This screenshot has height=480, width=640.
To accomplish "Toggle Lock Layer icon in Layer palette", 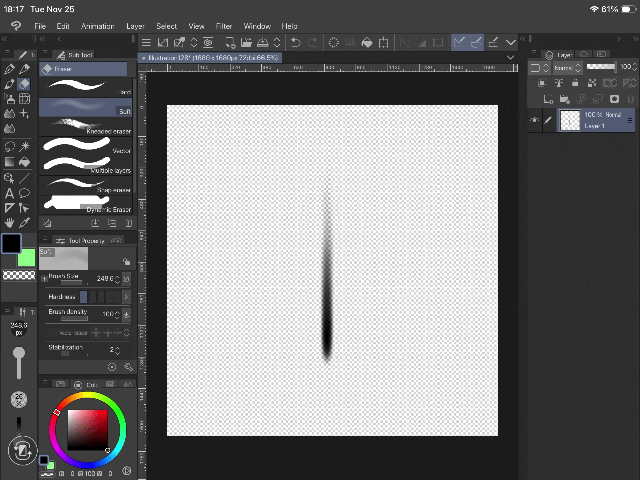I will [x=575, y=83].
